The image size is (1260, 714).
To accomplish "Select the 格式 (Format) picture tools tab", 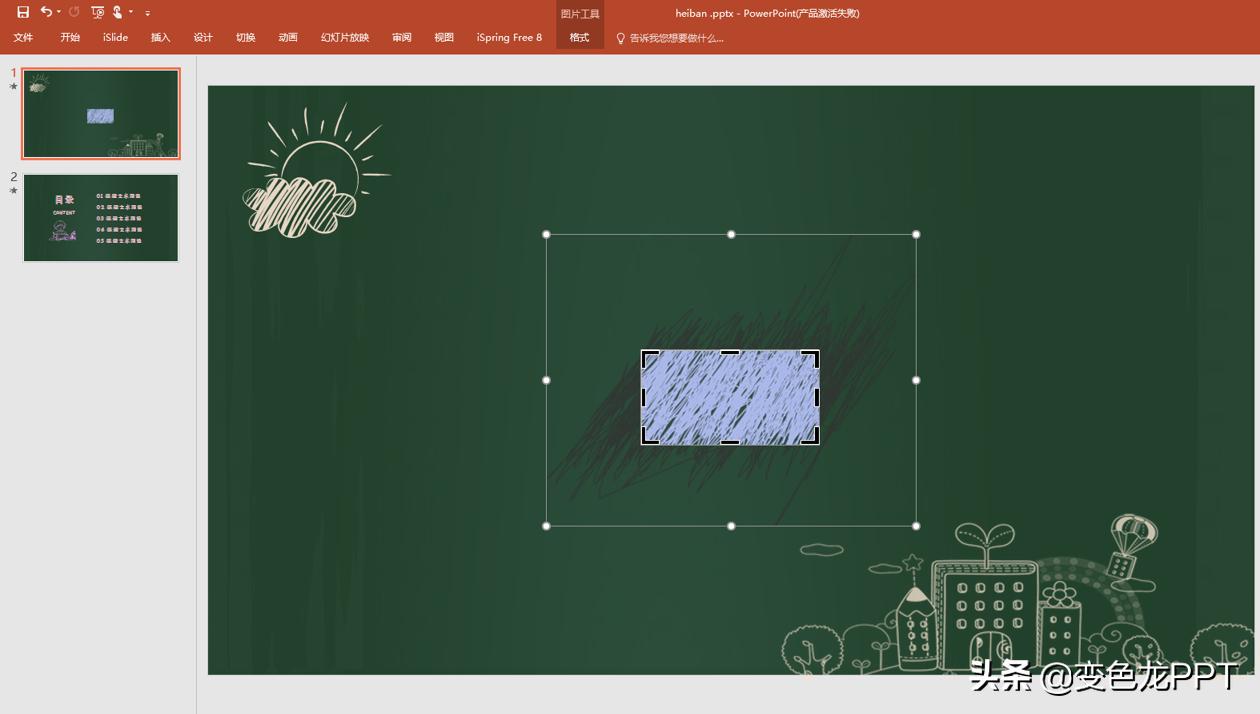I will click(579, 38).
